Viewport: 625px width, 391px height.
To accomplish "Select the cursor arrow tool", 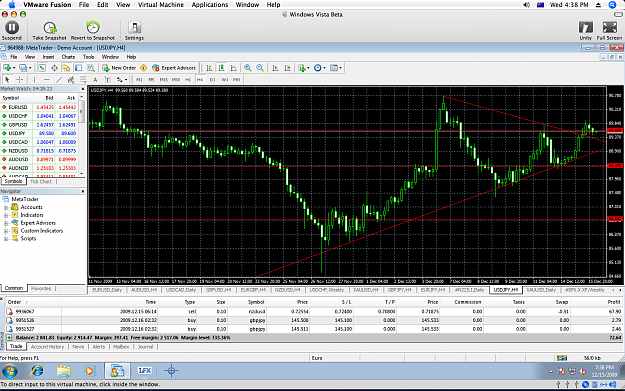I will point(7,79).
